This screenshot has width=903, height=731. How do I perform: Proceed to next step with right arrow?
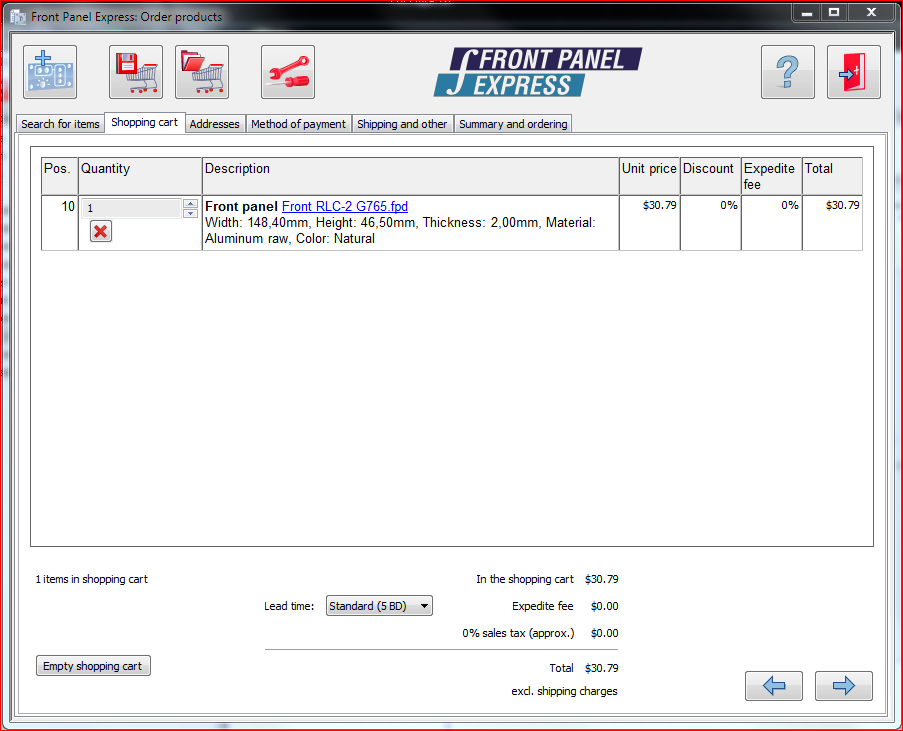pyautogui.click(x=844, y=685)
